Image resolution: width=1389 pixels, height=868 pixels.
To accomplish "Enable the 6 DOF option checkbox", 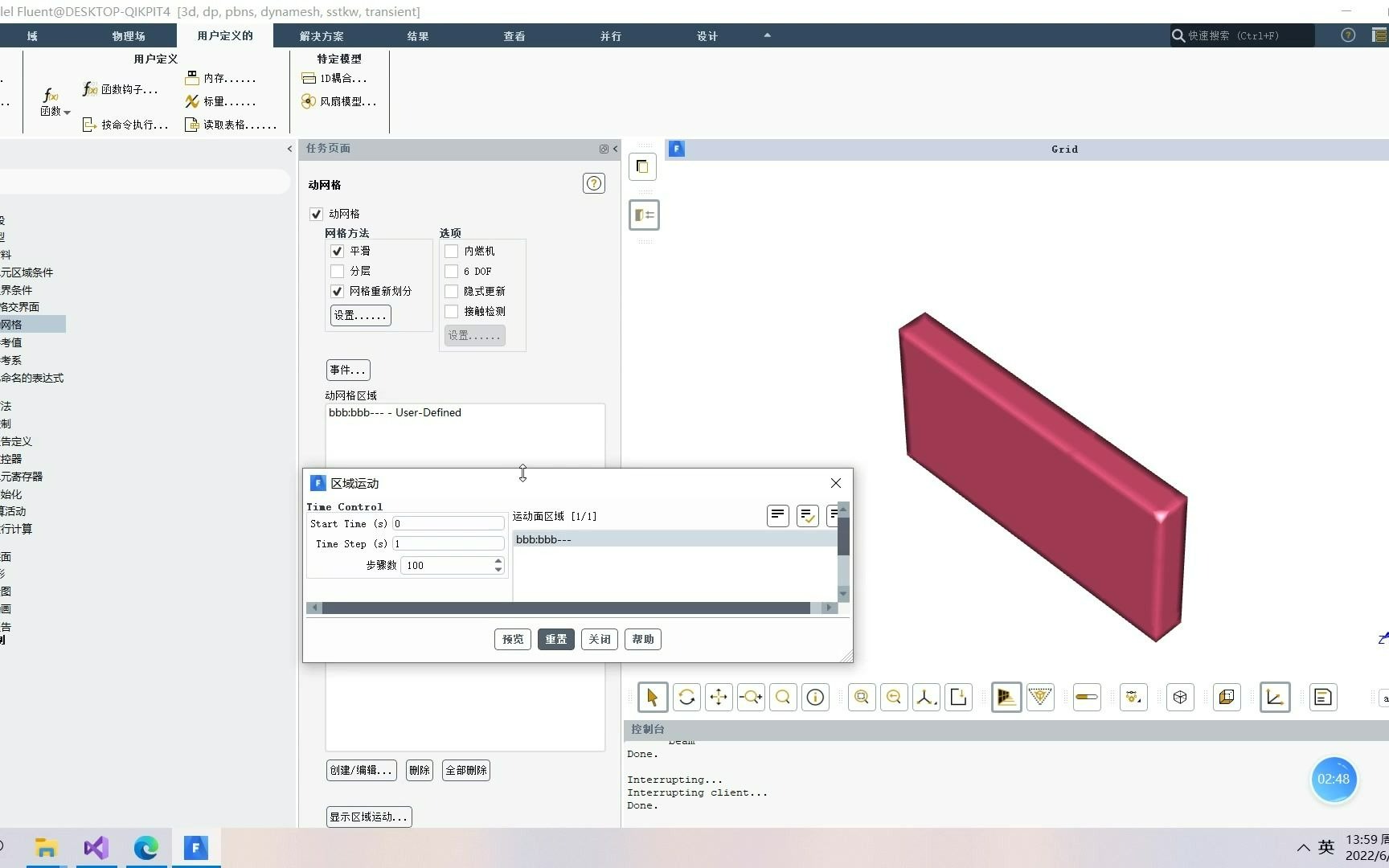I will (451, 271).
